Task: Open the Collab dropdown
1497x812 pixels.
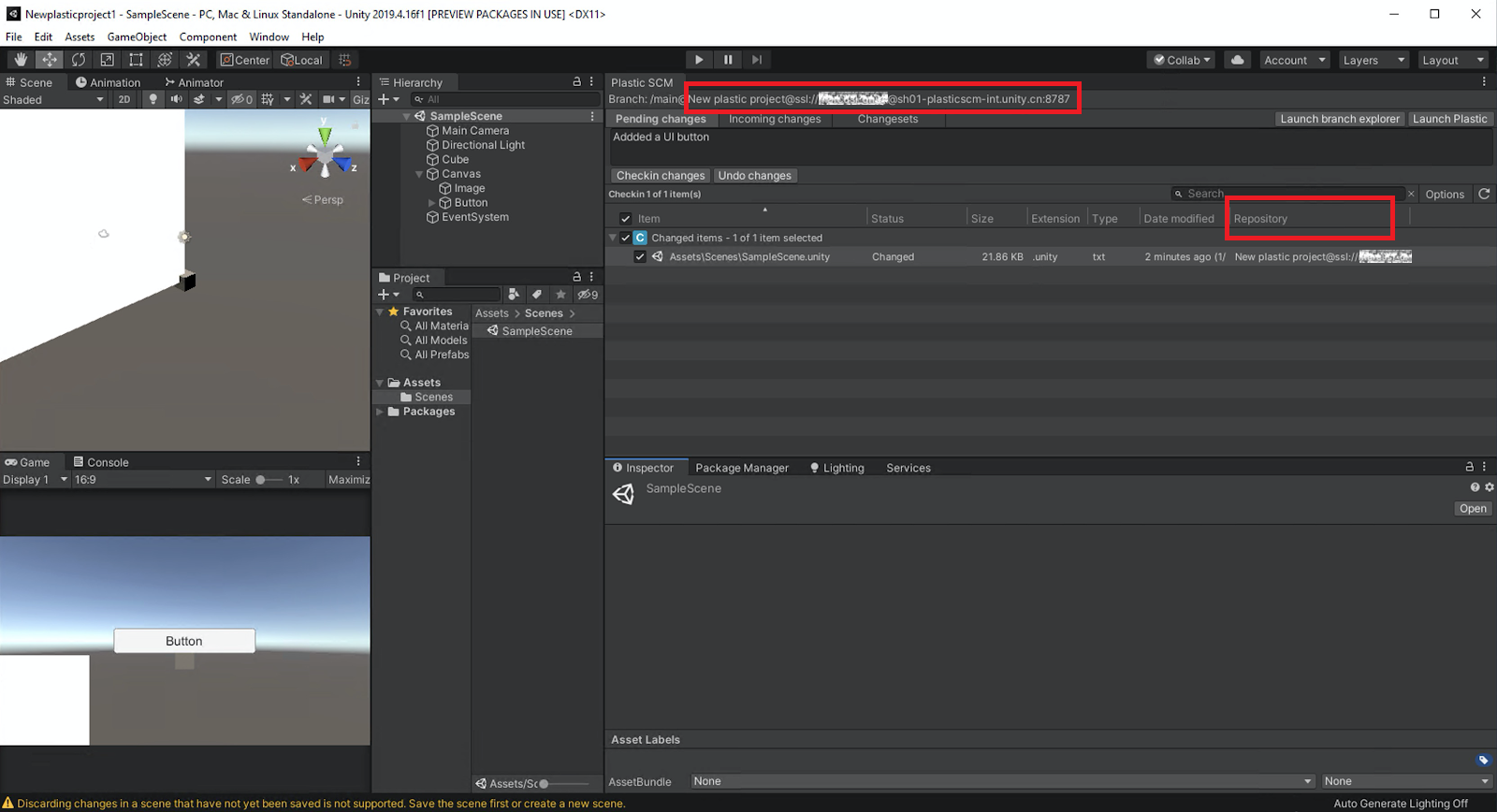Action: tap(1181, 60)
